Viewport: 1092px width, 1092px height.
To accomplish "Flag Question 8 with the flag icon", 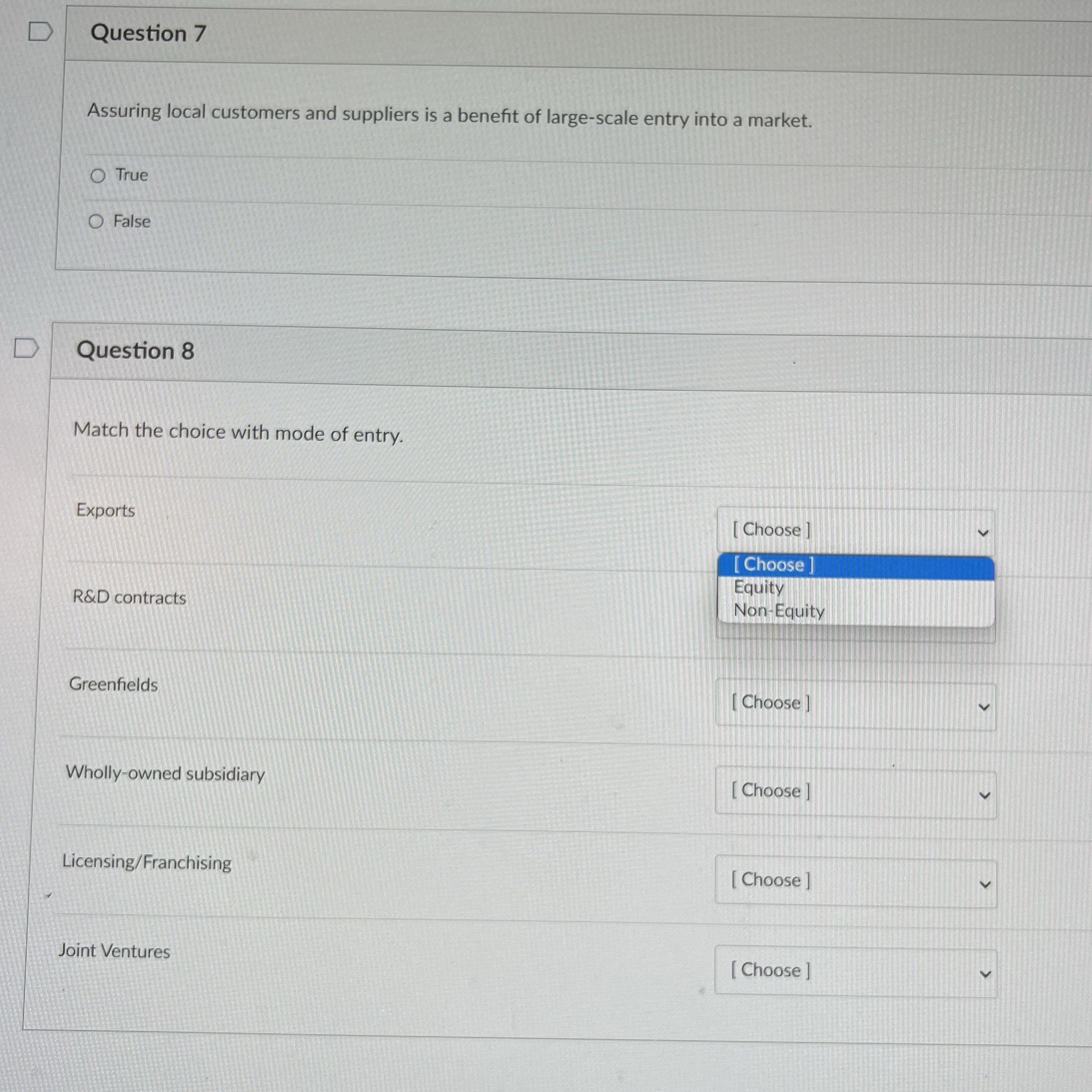I will (x=27, y=348).
